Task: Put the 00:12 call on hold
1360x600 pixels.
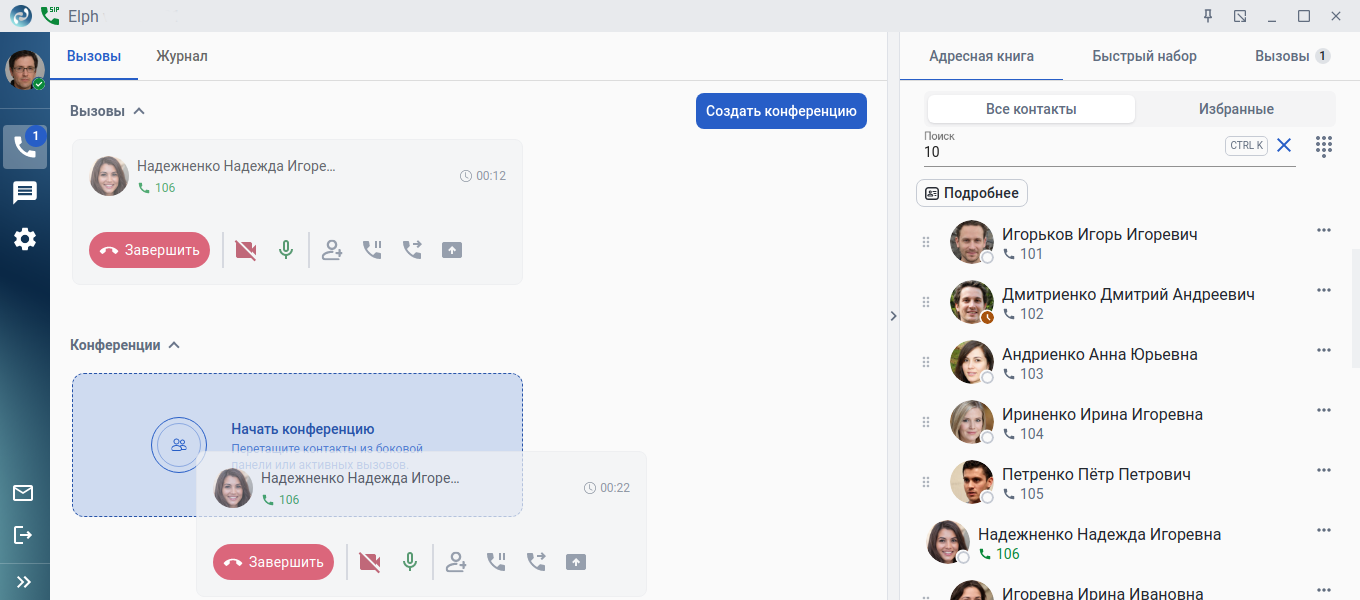Action: click(372, 250)
